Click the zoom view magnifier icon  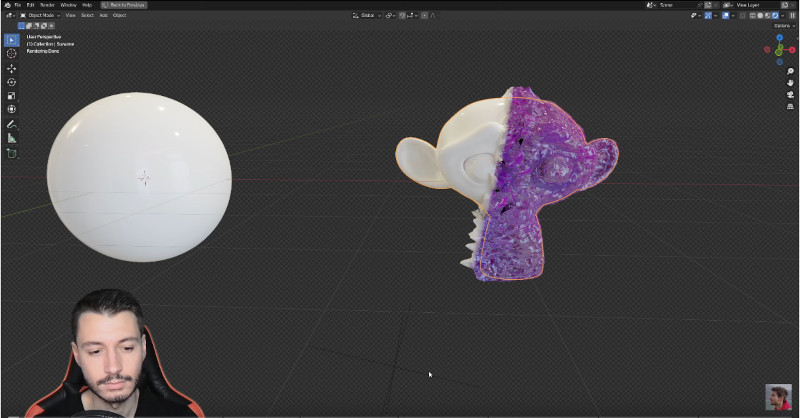(790, 71)
